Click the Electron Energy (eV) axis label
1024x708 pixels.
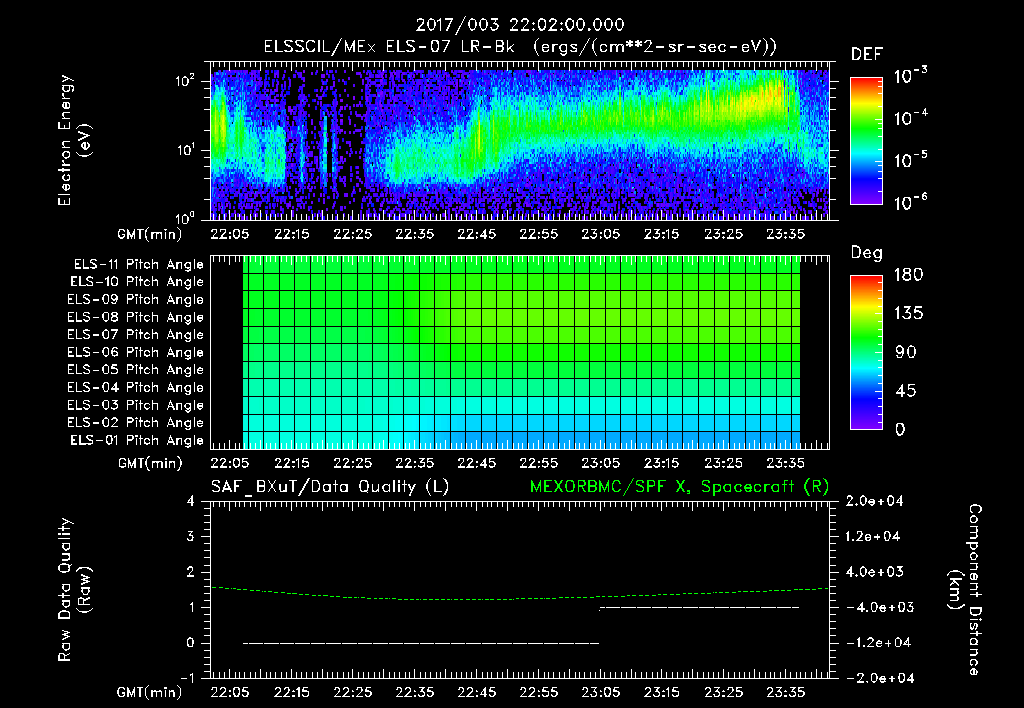tap(74, 140)
